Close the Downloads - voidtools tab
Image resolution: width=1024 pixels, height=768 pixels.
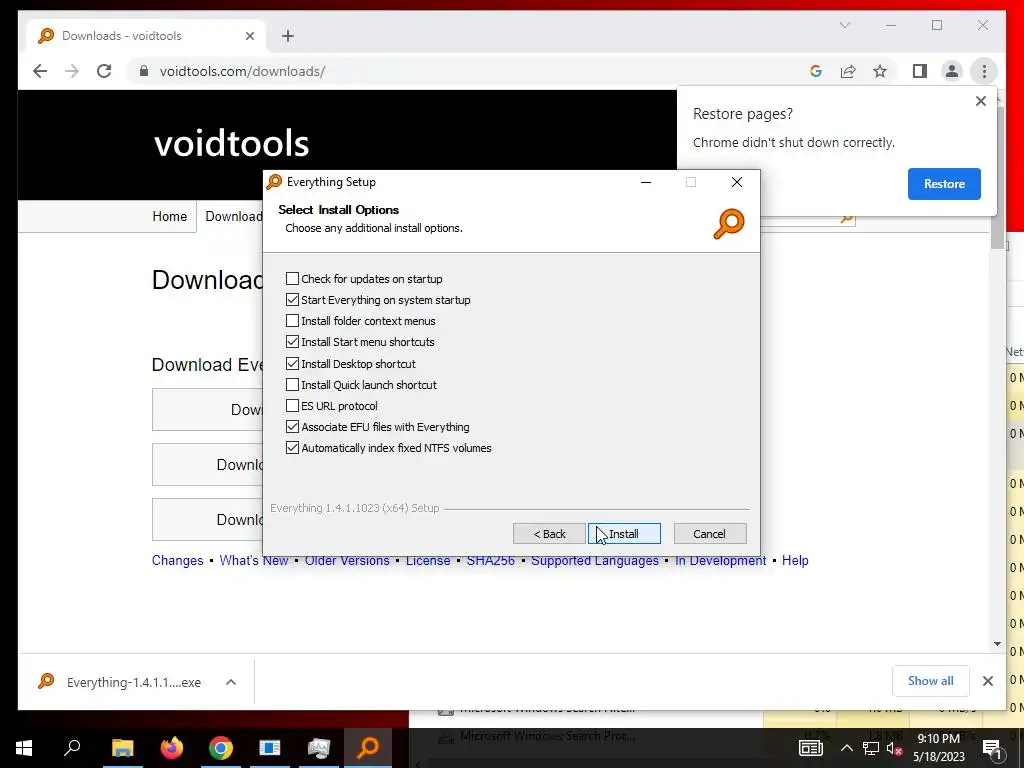(x=249, y=36)
